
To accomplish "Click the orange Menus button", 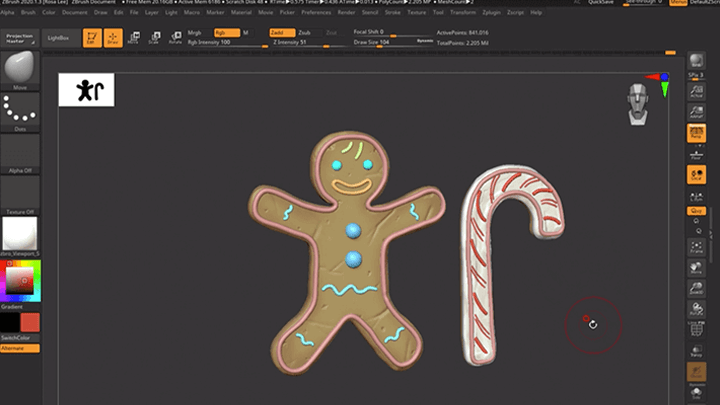I will [678, 2].
